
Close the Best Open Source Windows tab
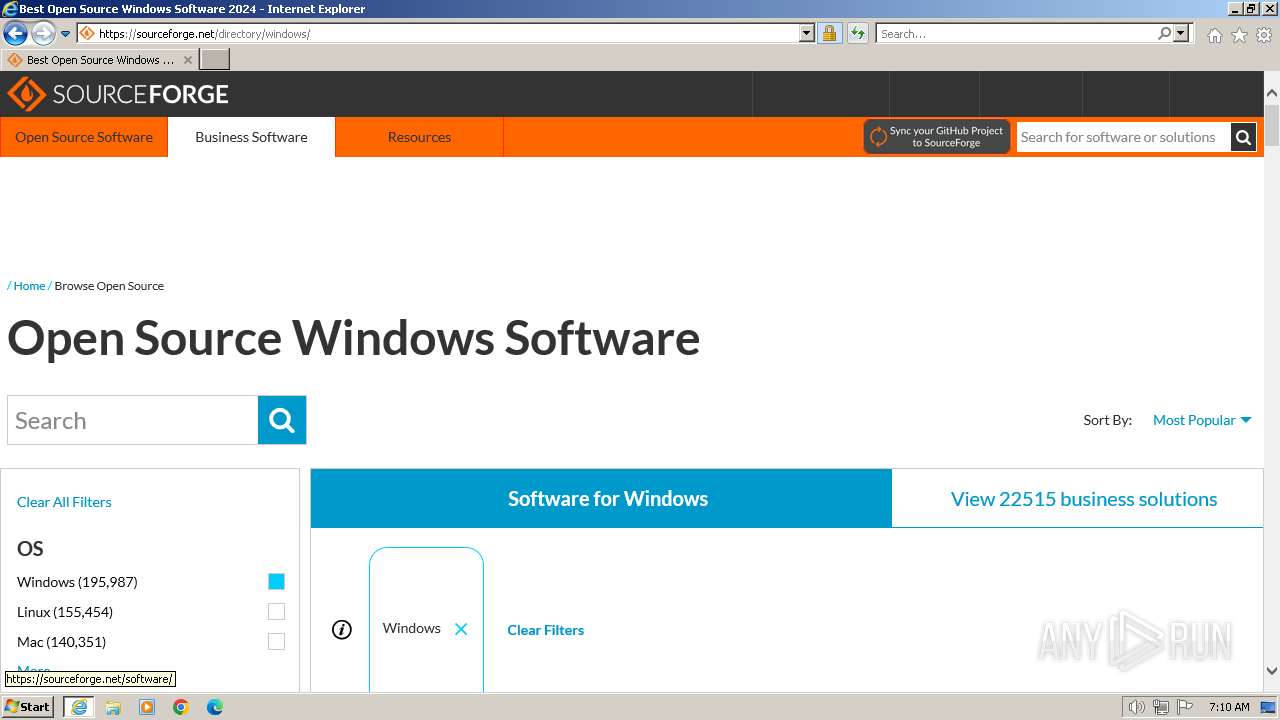coord(187,60)
